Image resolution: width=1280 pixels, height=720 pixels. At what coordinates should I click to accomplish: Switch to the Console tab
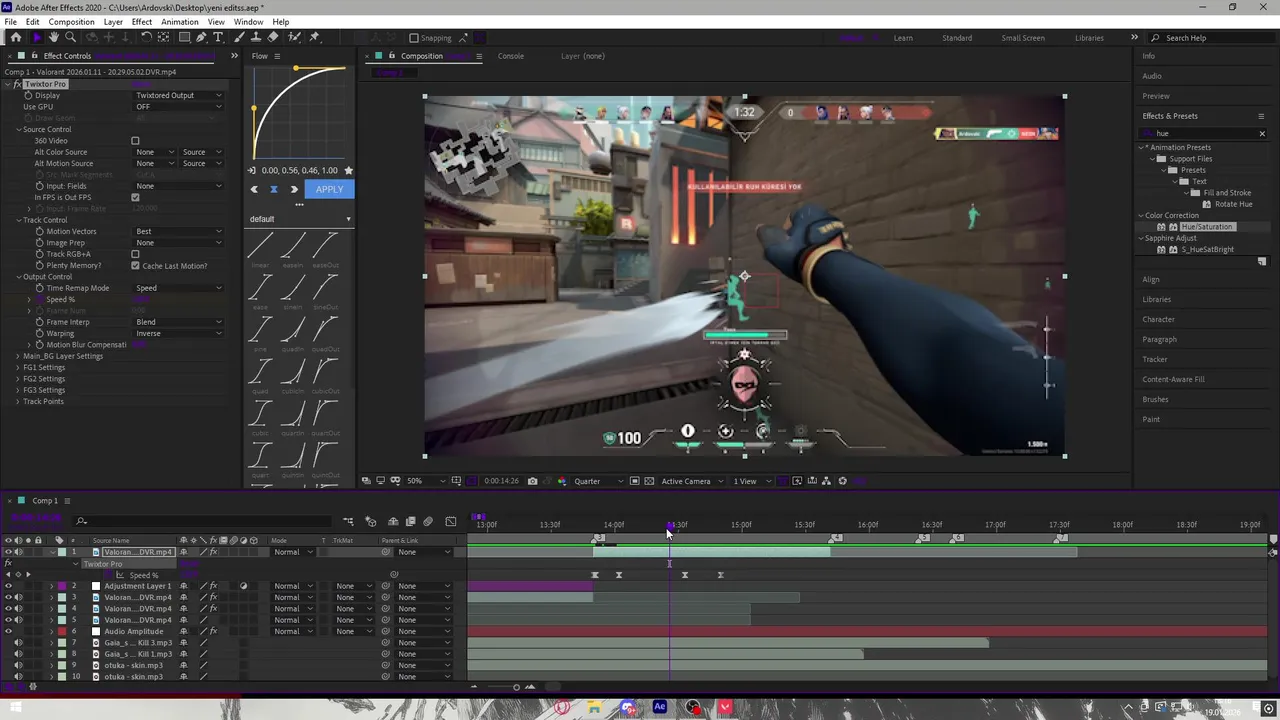coord(511,56)
